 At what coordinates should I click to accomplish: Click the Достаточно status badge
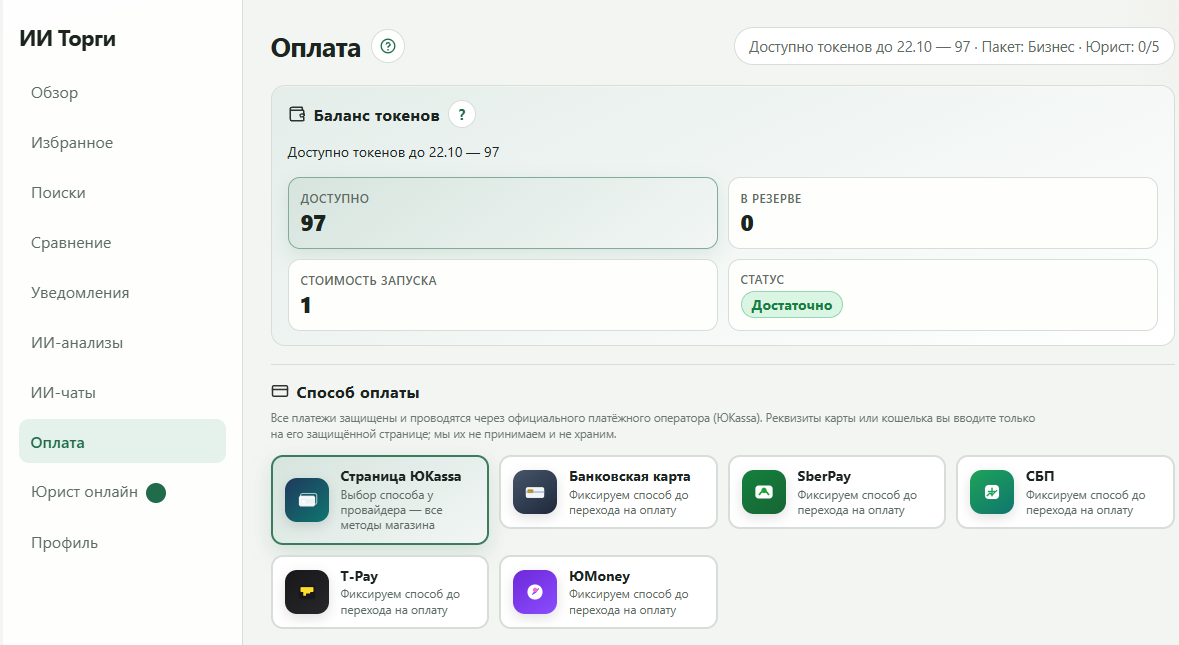coord(792,305)
